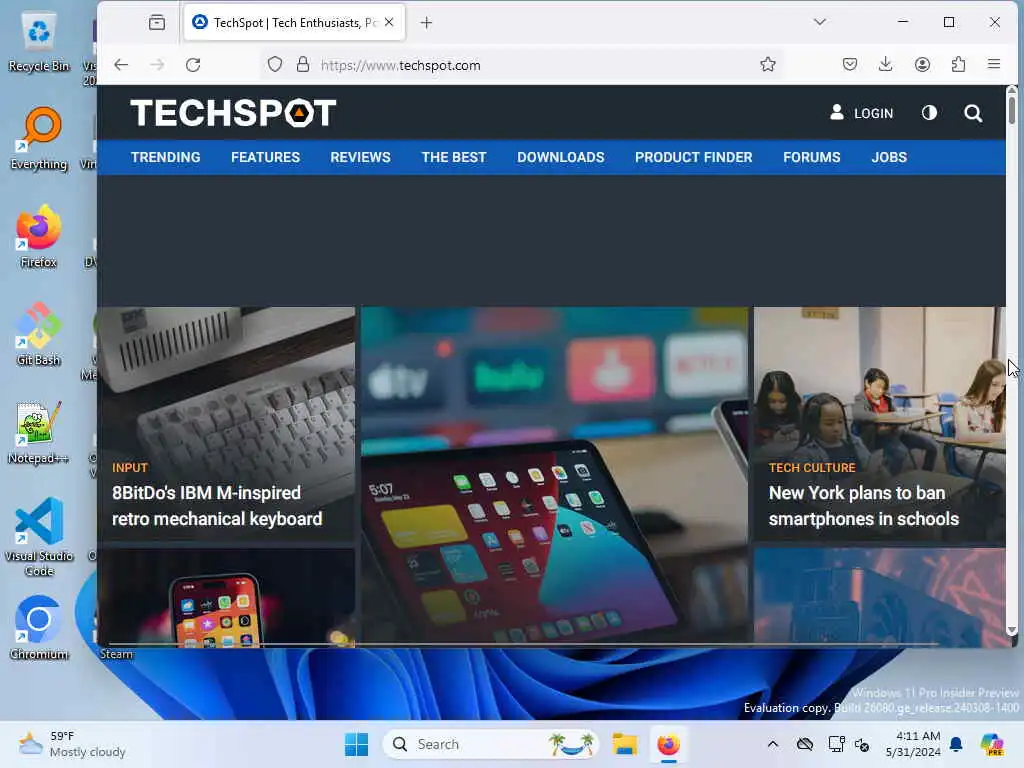
Task: Open the FORUMS menu item
Action: click(x=812, y=157)
